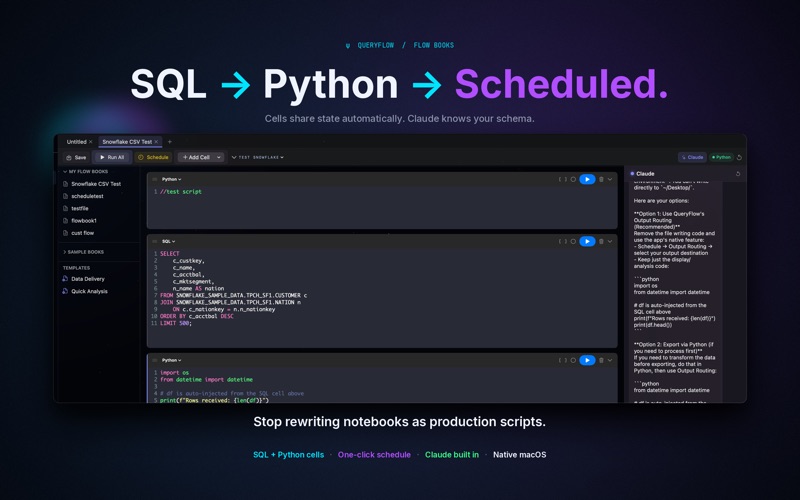The image size is (800, 500).
Task: Collapse first Python cell using chevron
Action: click(x=610, y=179)
